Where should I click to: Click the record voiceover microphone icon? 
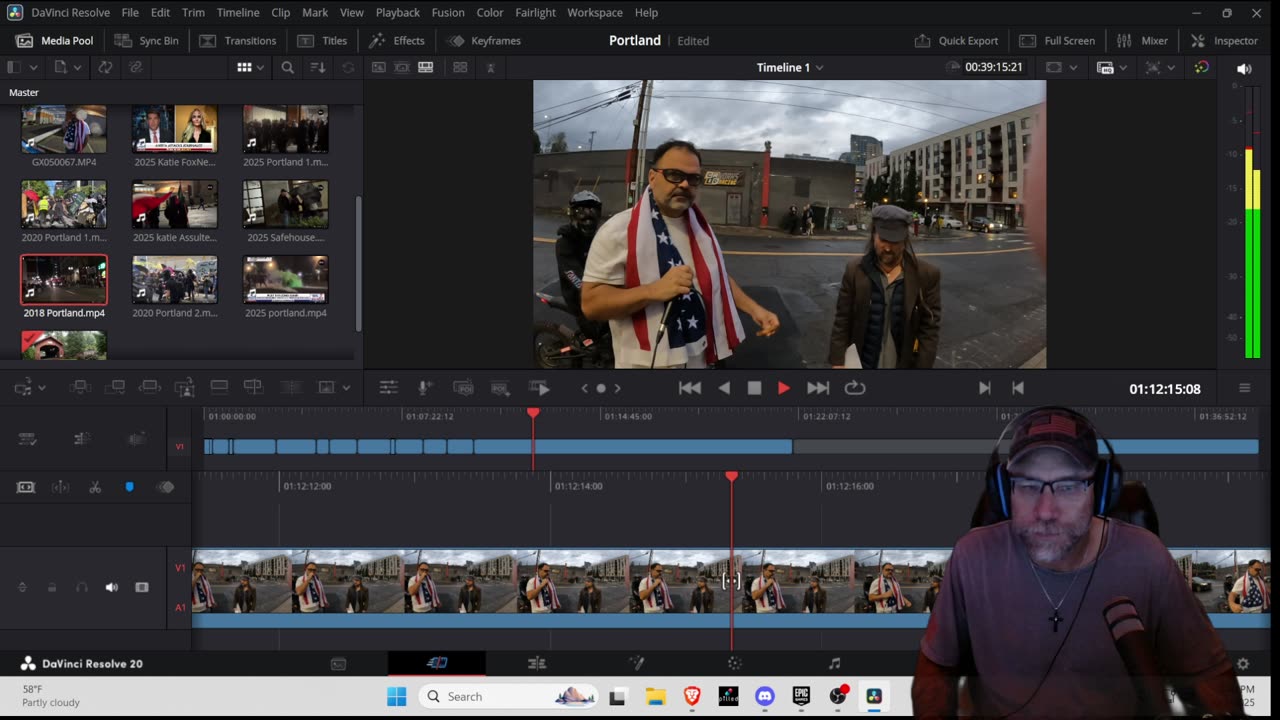(425, 388)
